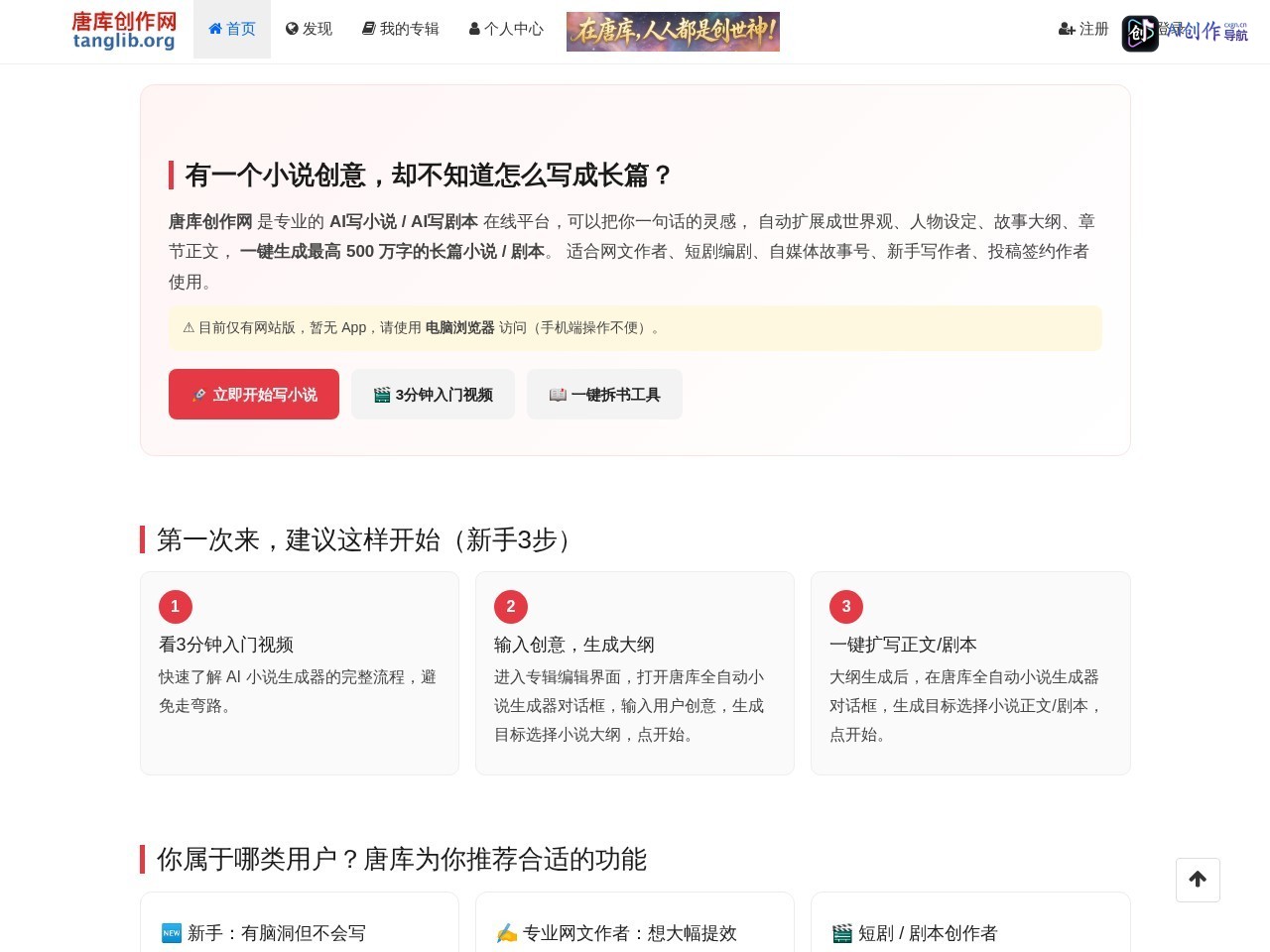Click the user icon beside 个人中心

tap(474, 29)
